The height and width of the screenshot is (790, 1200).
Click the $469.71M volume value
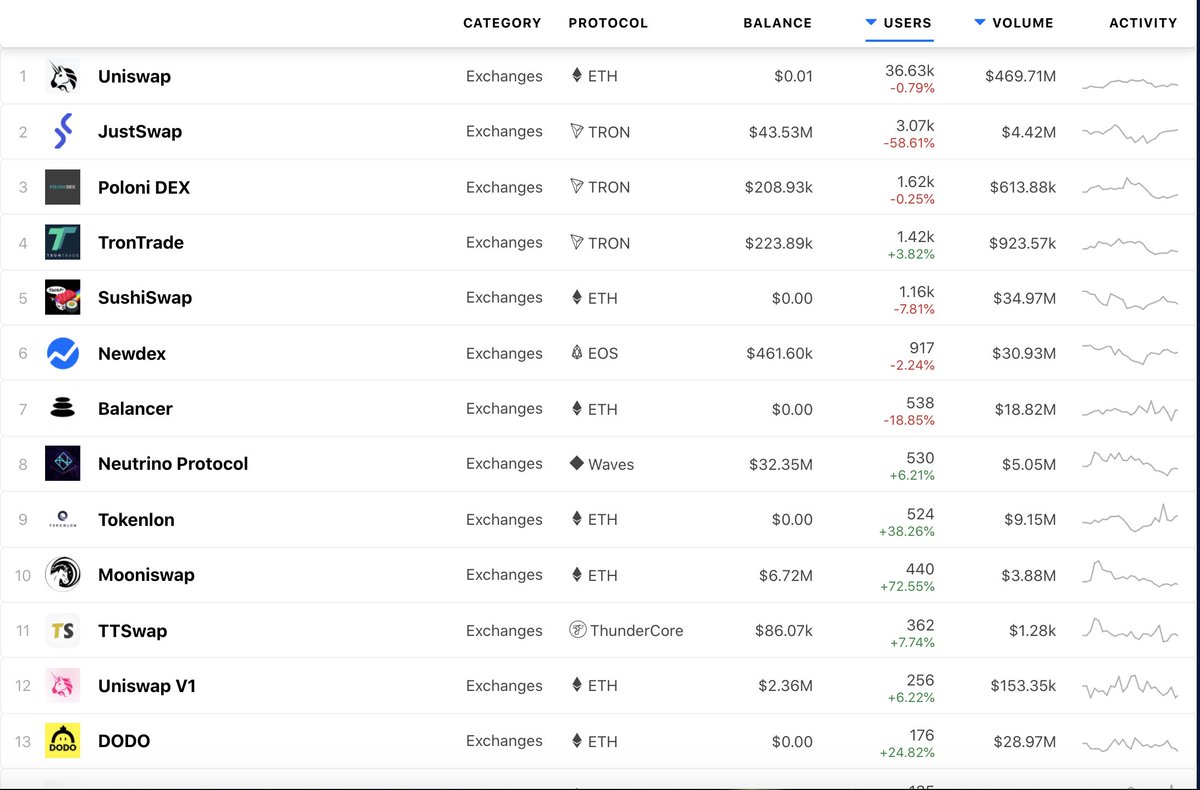(x=1020, y=76)
